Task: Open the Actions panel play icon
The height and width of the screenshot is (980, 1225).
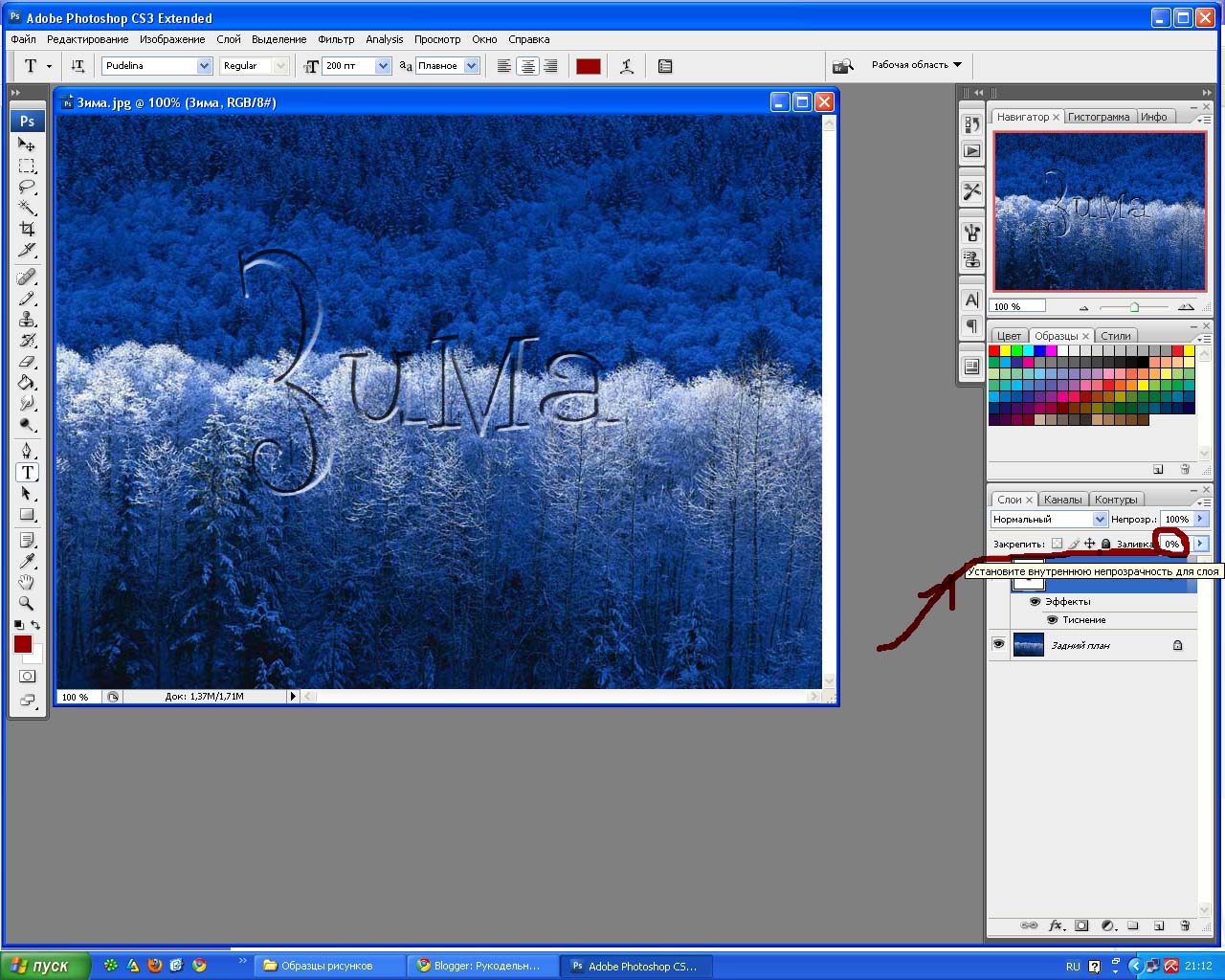Action: pyautogui.click(x=971, y=150)
